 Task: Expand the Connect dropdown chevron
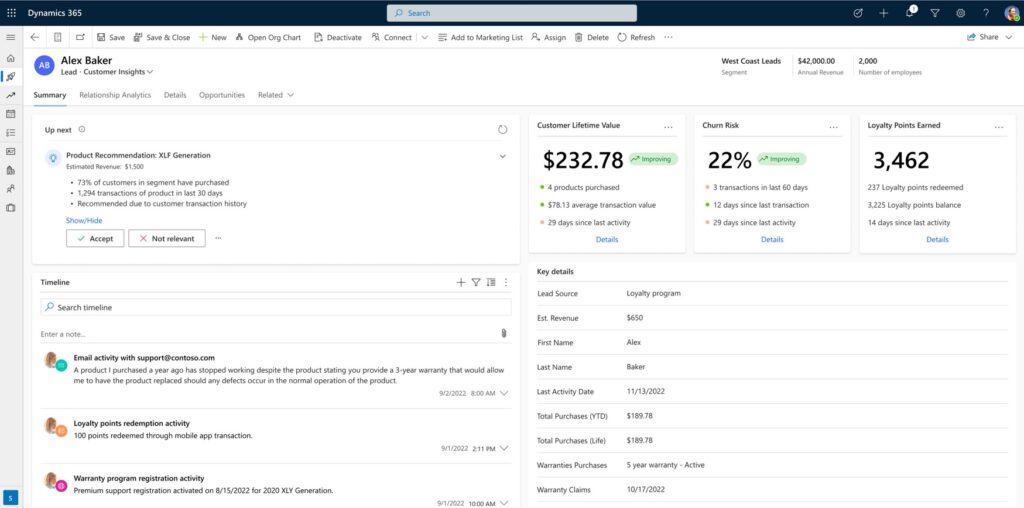424,38
